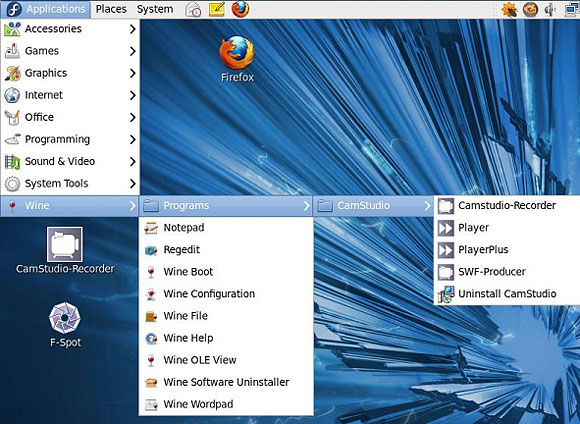Viewport: 580px width, 424px height.
Task: Open the F-Spot desktop shortcut
Action: click(65, 325)
